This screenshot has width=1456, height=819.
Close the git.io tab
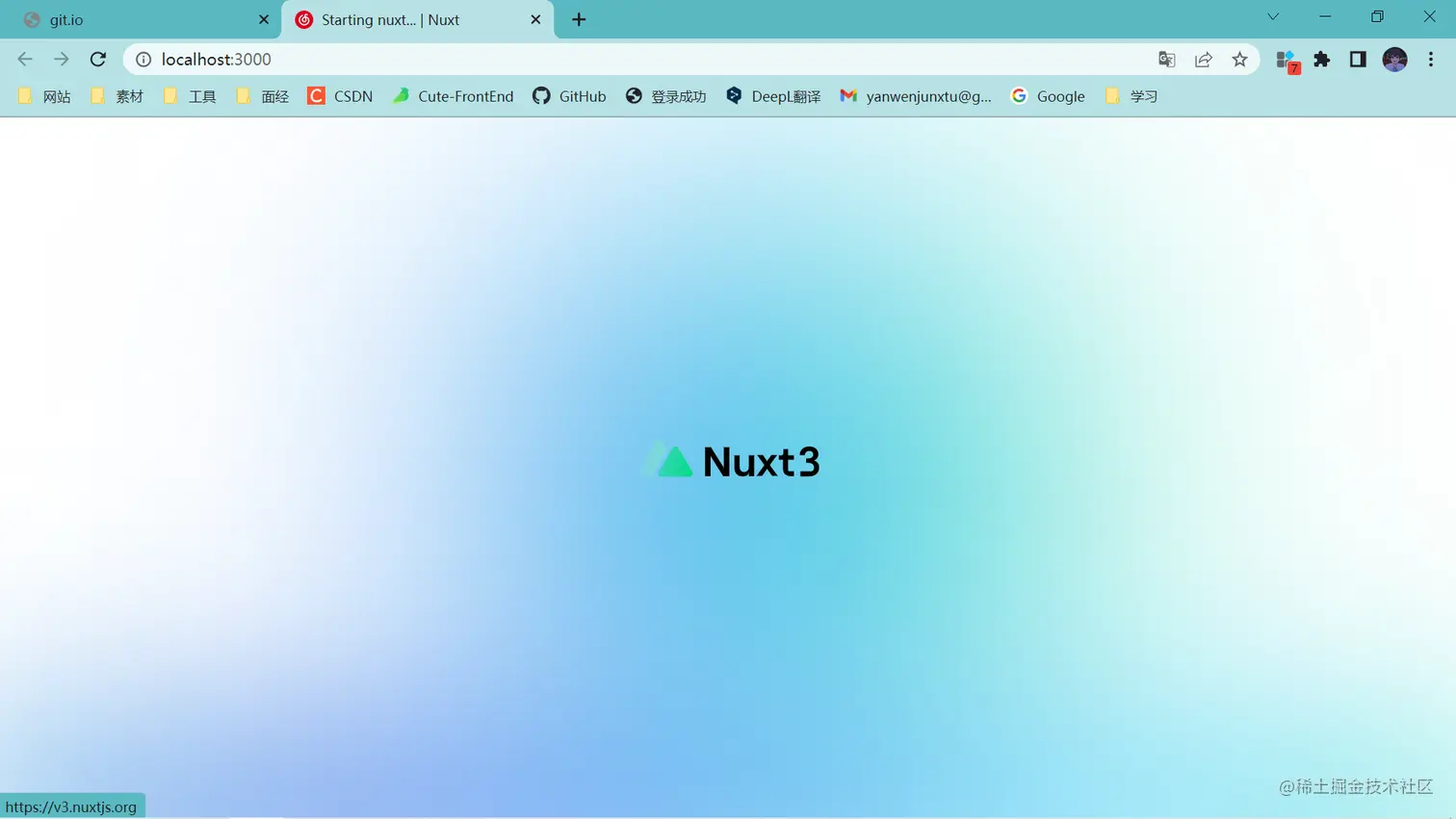(x=264, y=19)
